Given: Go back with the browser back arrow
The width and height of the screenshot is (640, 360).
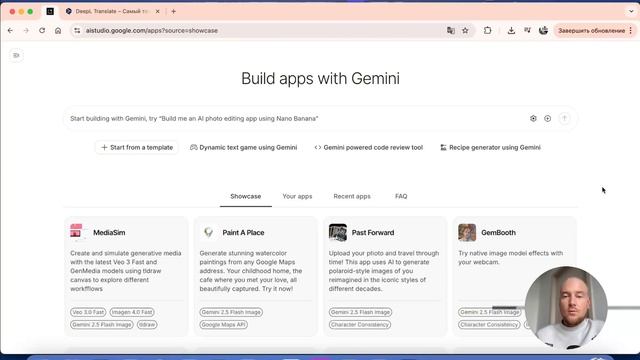Looking at the screenshot, I should pos(10,31).
